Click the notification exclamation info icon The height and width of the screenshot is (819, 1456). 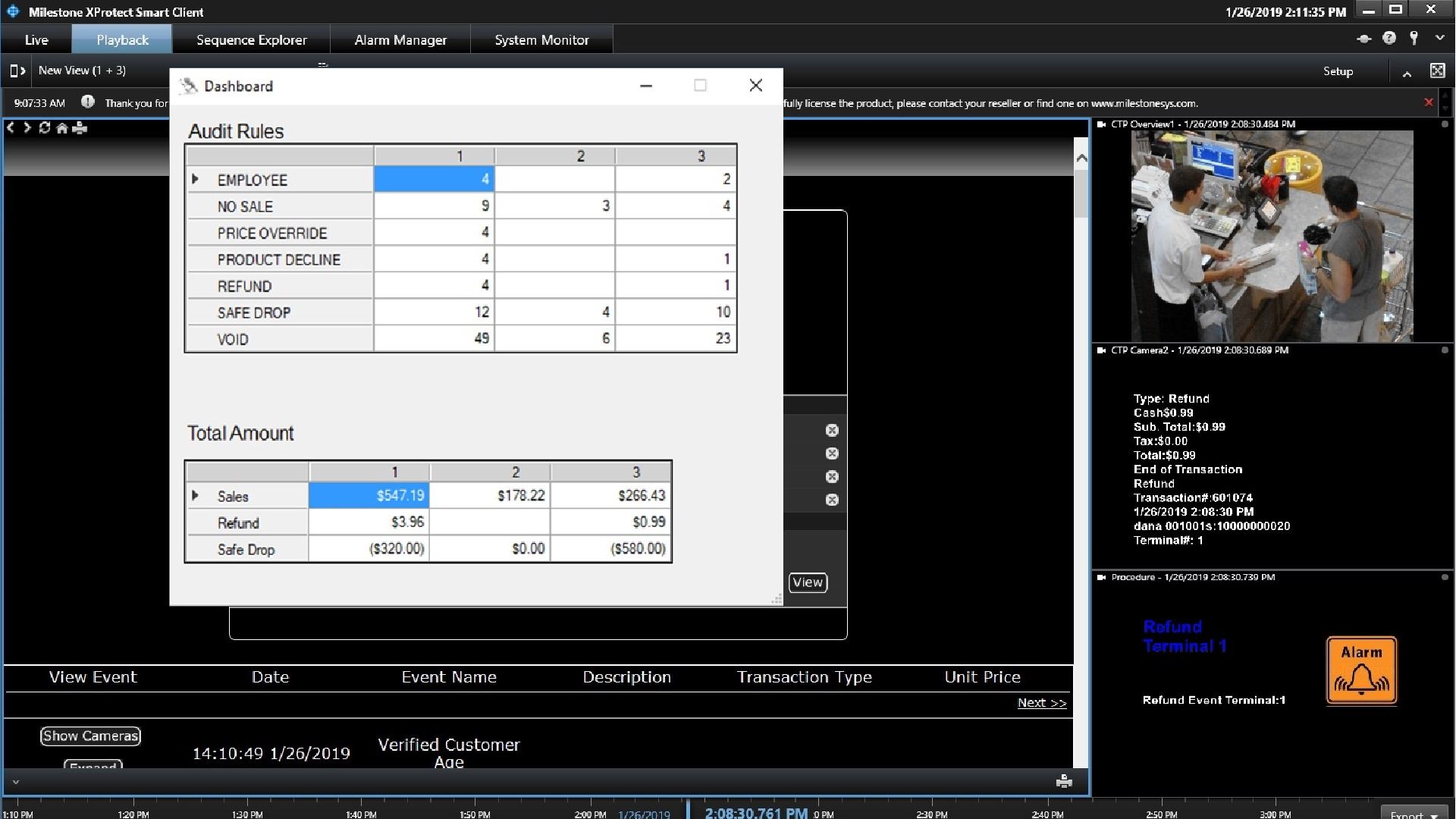pos(88,102)
